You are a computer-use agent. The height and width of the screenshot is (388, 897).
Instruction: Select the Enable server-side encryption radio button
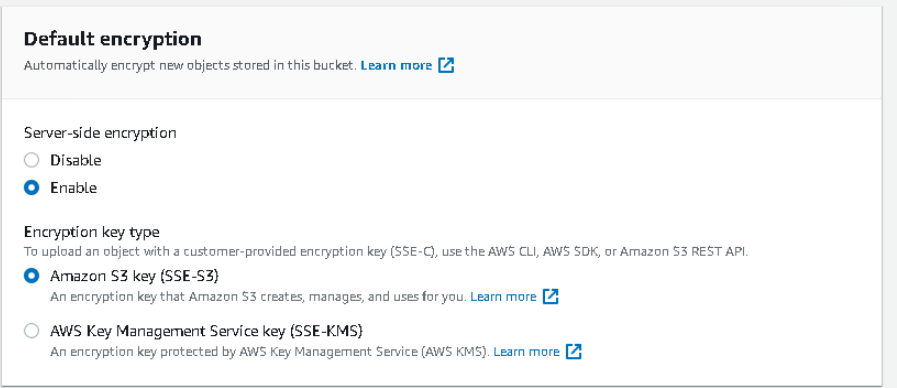point(31,188)
